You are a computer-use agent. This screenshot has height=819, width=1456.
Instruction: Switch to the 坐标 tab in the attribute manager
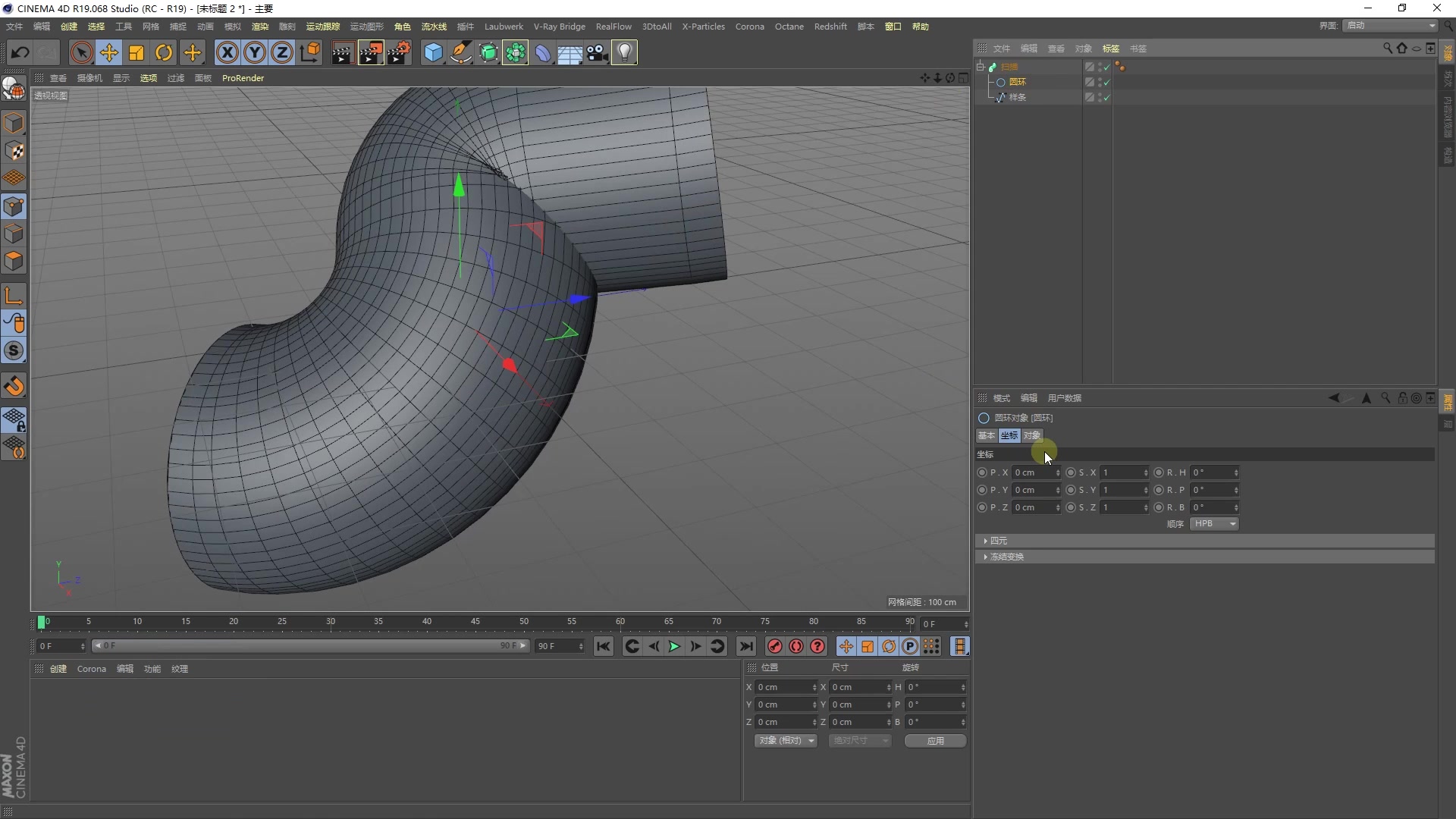[x=1009, y=435]
